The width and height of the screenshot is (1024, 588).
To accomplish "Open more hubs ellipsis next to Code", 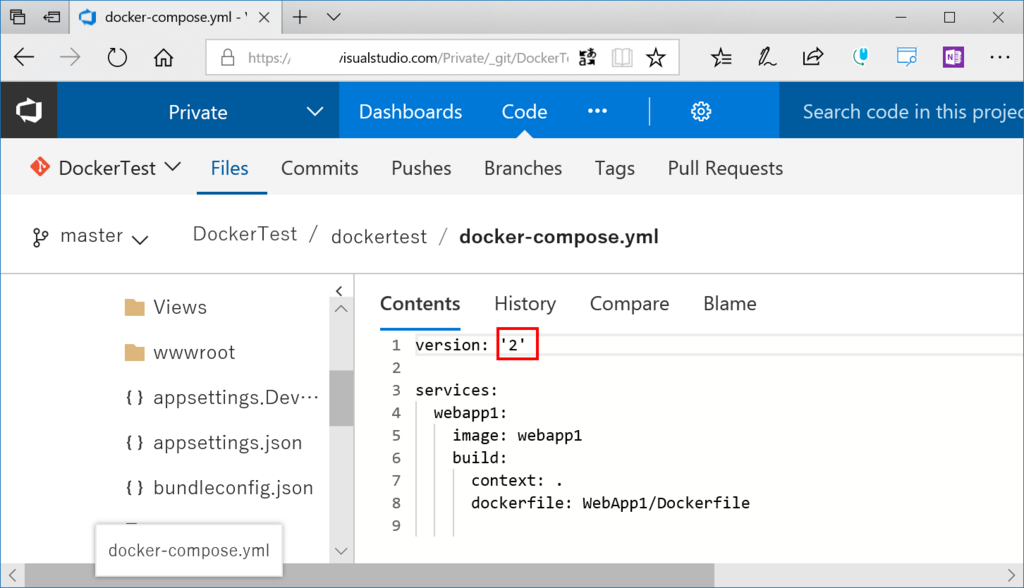I will pyautogui.click(x=597, y=111).
